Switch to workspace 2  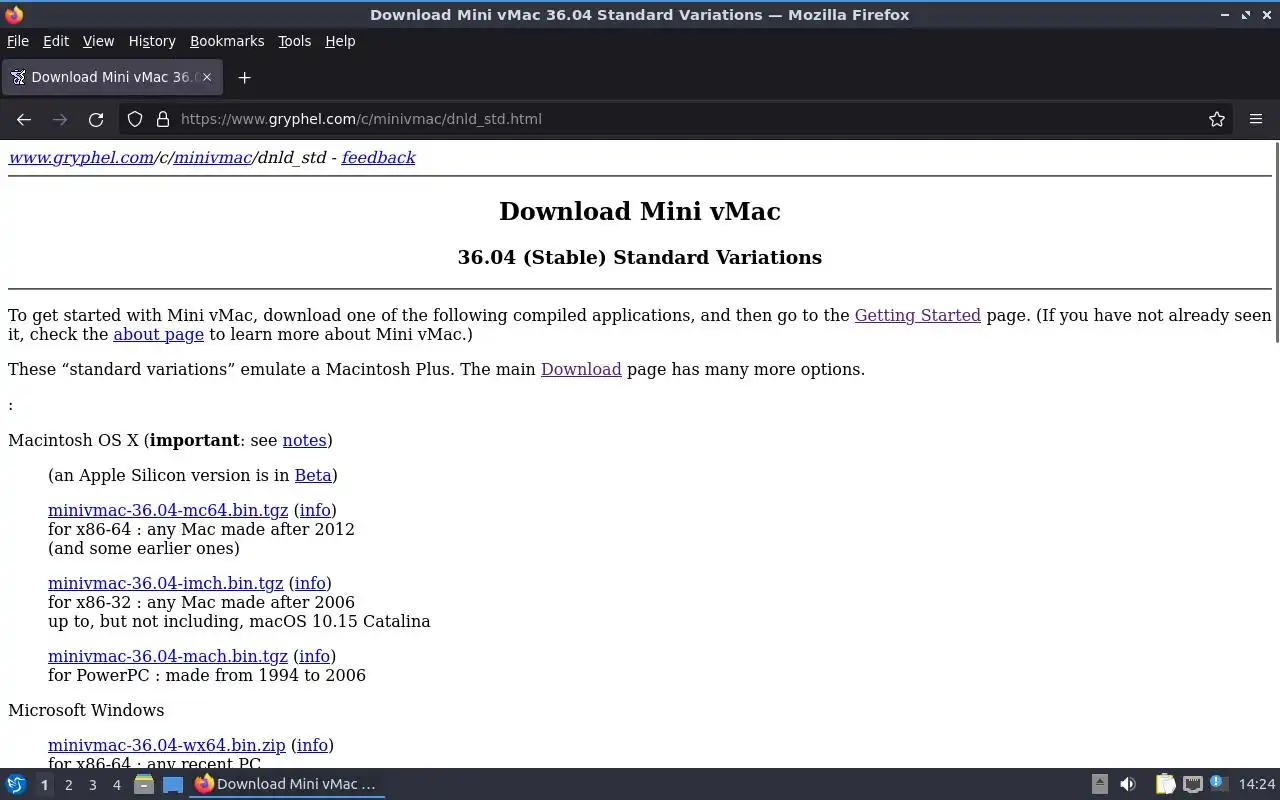pyautogui.click(x=68, y=785)
